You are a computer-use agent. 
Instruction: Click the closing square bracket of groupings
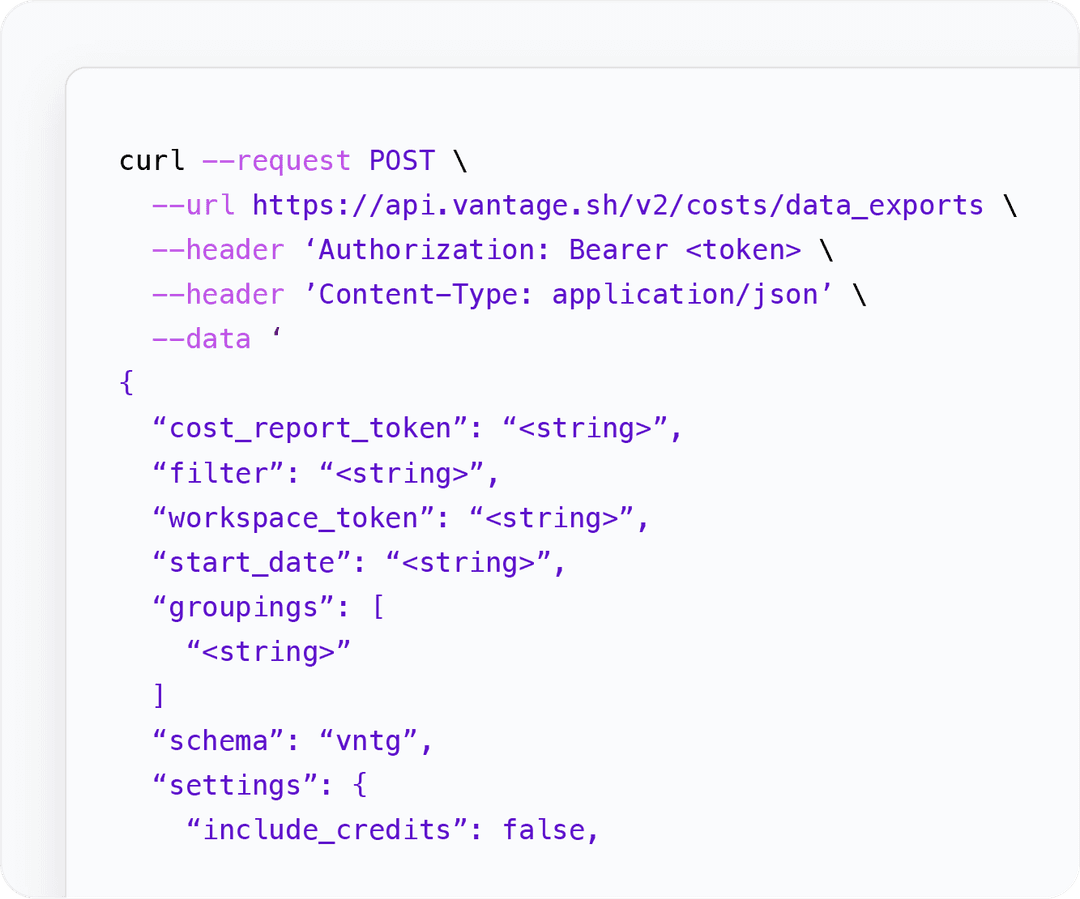(x=159, y=696)
